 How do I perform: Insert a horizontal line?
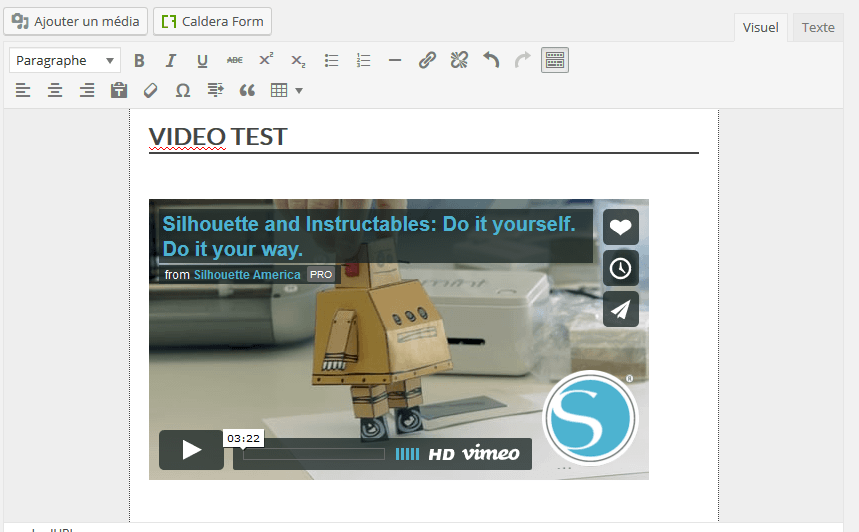tap(395, 60)
